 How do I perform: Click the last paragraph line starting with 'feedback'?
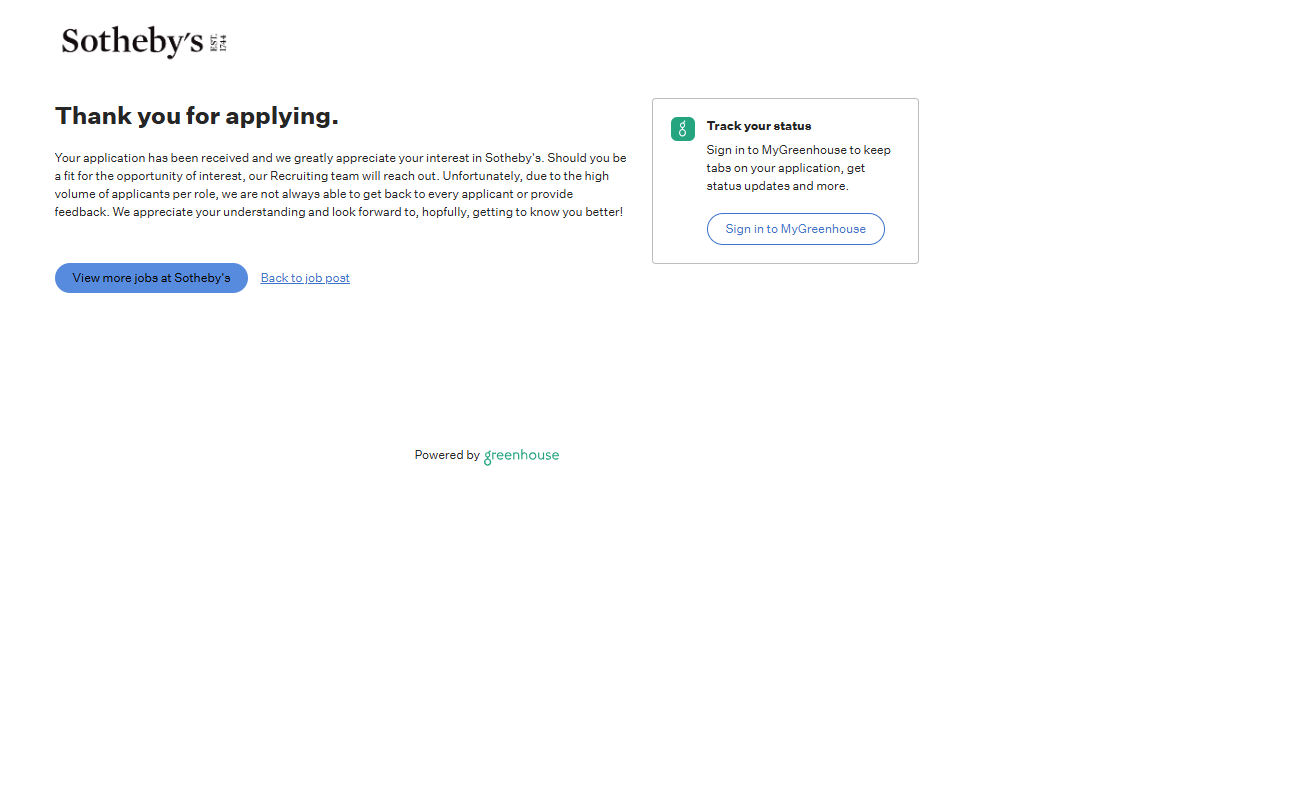338,212
